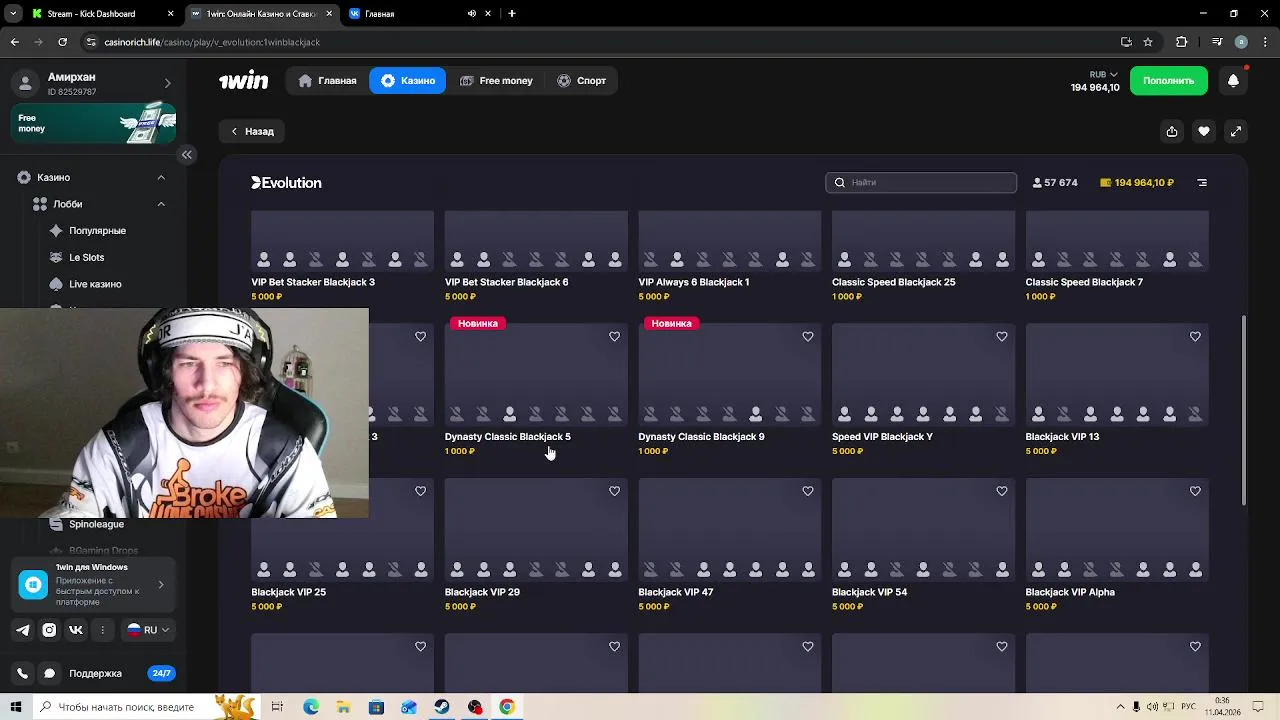Screen dimensions: 1280x720
Task: Open Steam from the taskbar
Action: click(x=441, y=707)
